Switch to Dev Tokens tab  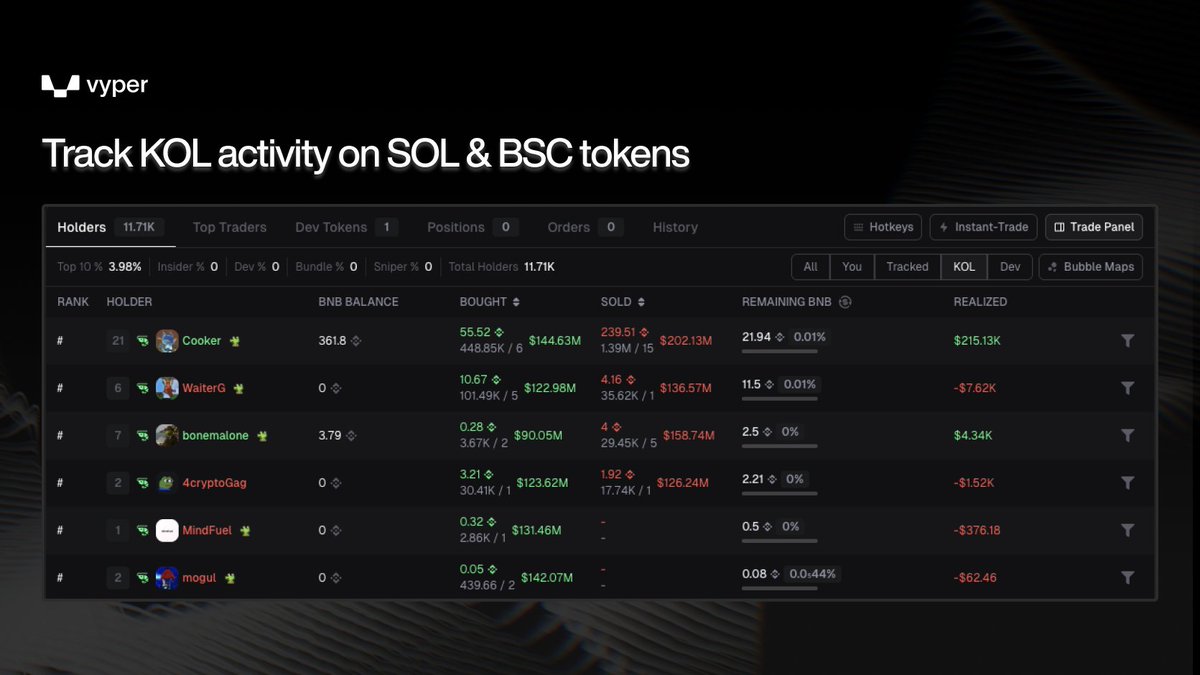(346, 227)
